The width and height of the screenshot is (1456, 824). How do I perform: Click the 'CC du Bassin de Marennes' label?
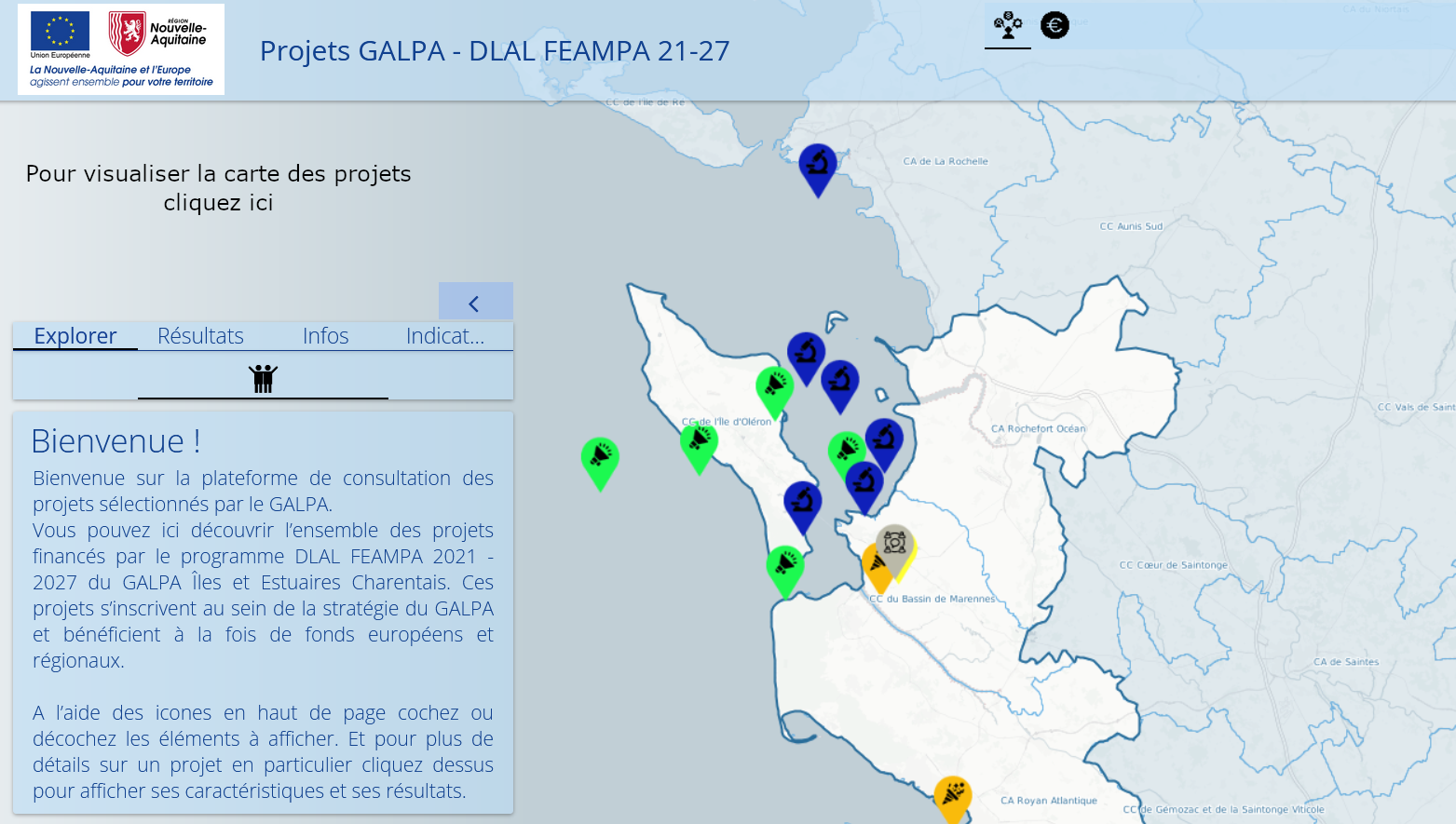[x=932, y=599]
